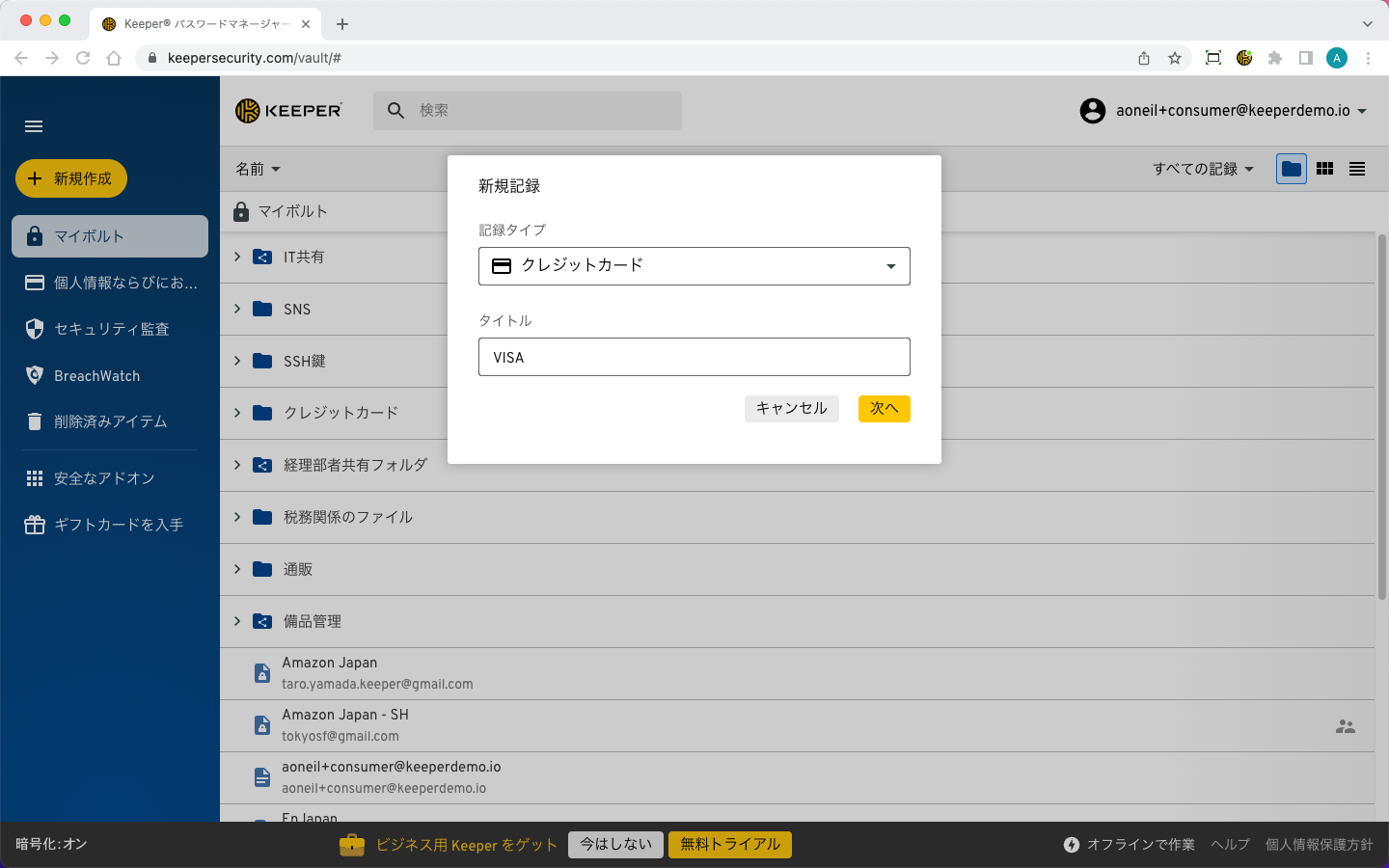Viewport: 1389px width, 868px height.
Task: Click the タイトル input field
Action: click(x=694, y=357)
